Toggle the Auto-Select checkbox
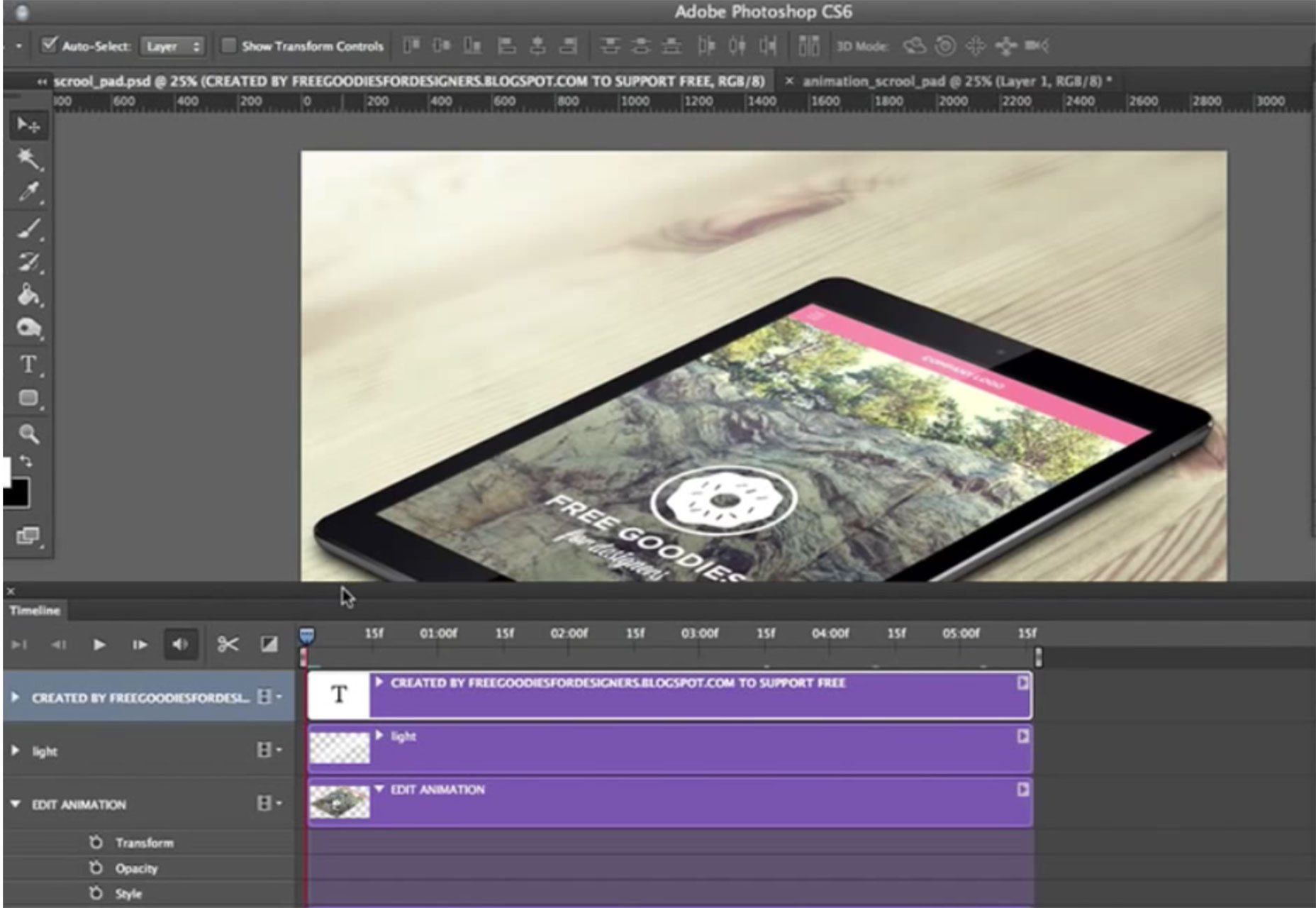Screen dimensions: 1316x908 click(x=48, y=45)
